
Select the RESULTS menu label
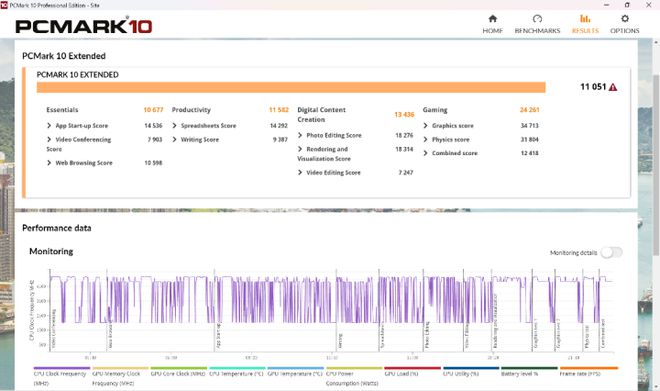(x=585, y=31)
